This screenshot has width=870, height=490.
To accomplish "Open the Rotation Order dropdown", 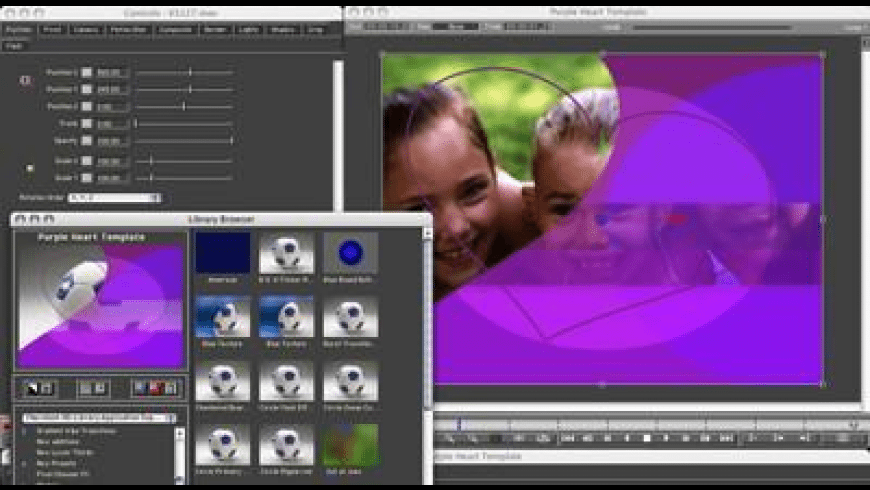I will (114, 198).
